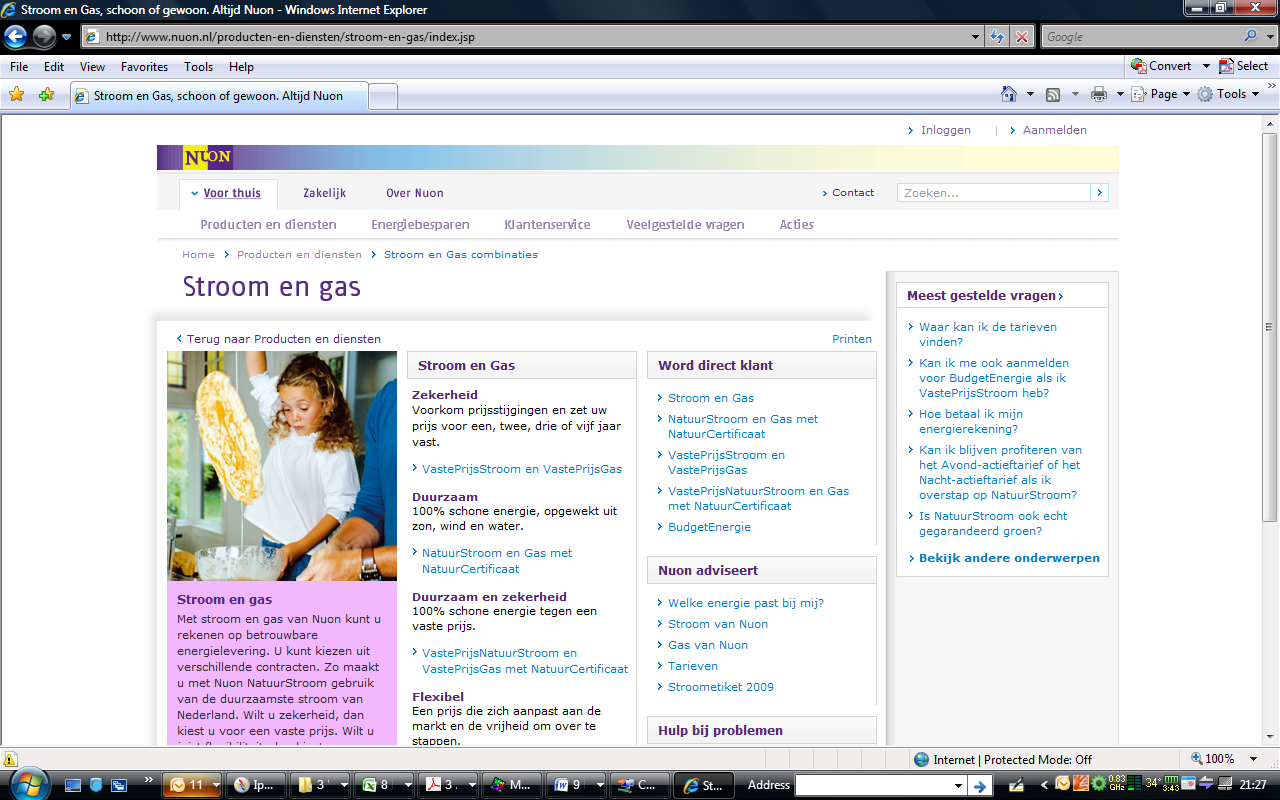Open Welke energie past bij mij link

coord(746,603)
